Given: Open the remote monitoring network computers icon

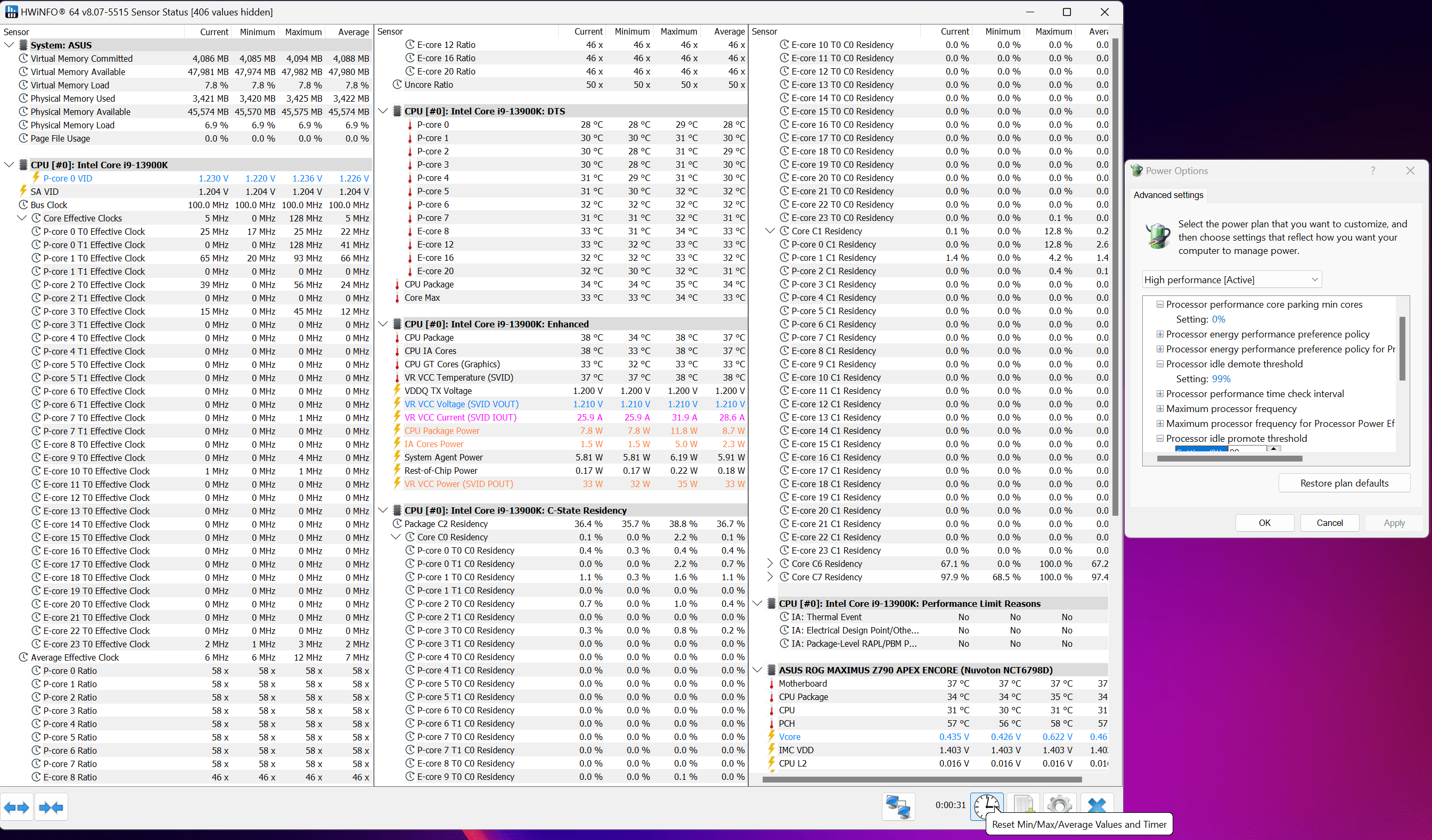Looking at the screenshot, I should click(x=898, y=806).
